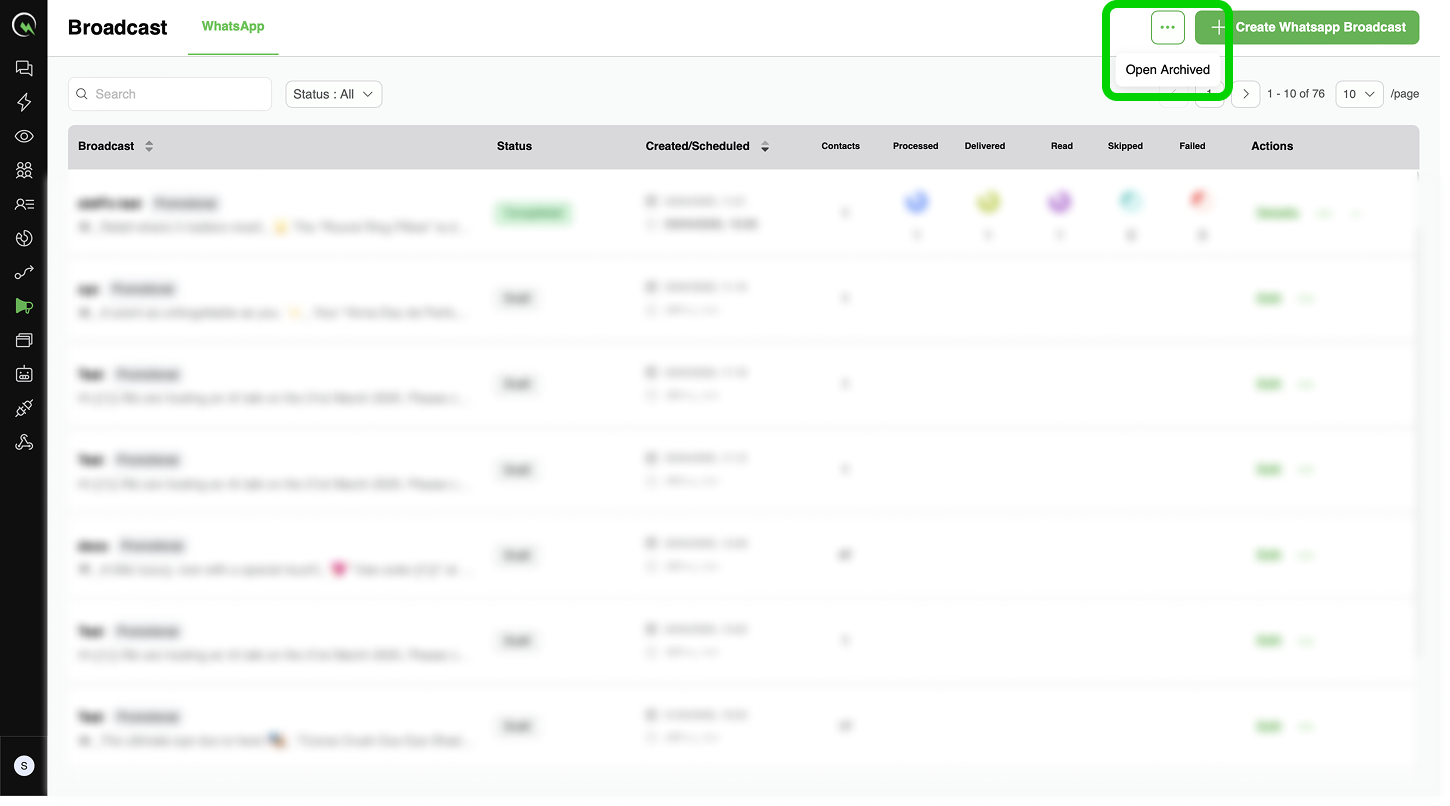1450x806 pixels.
Task: Expand the Status : All filter dropdown
Action: [333, 94]
